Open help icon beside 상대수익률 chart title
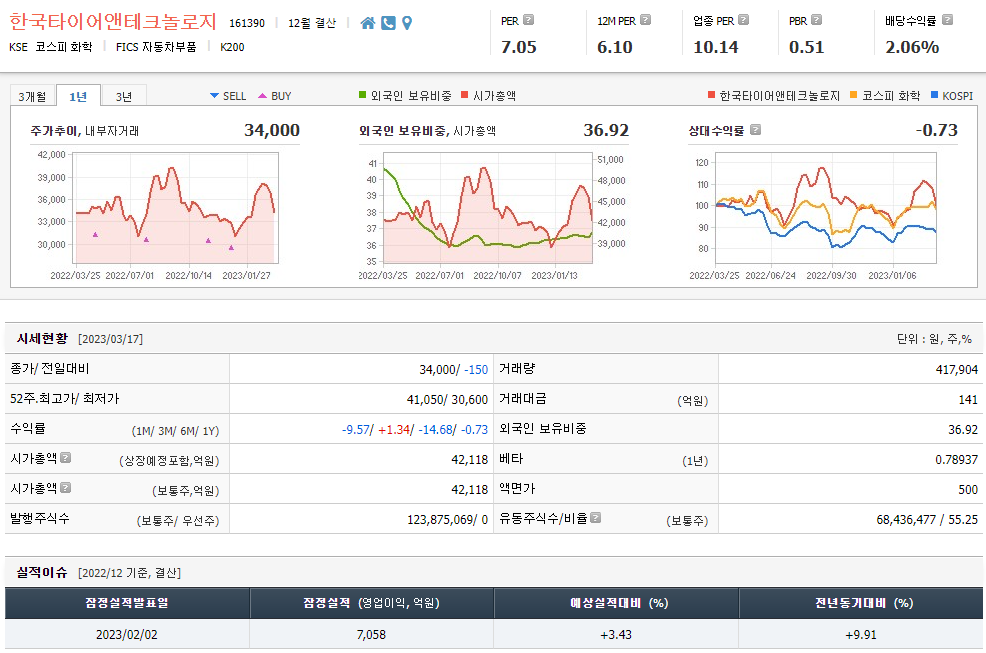The height and width of the screenshot is (653, 986). tap(756, 130)
